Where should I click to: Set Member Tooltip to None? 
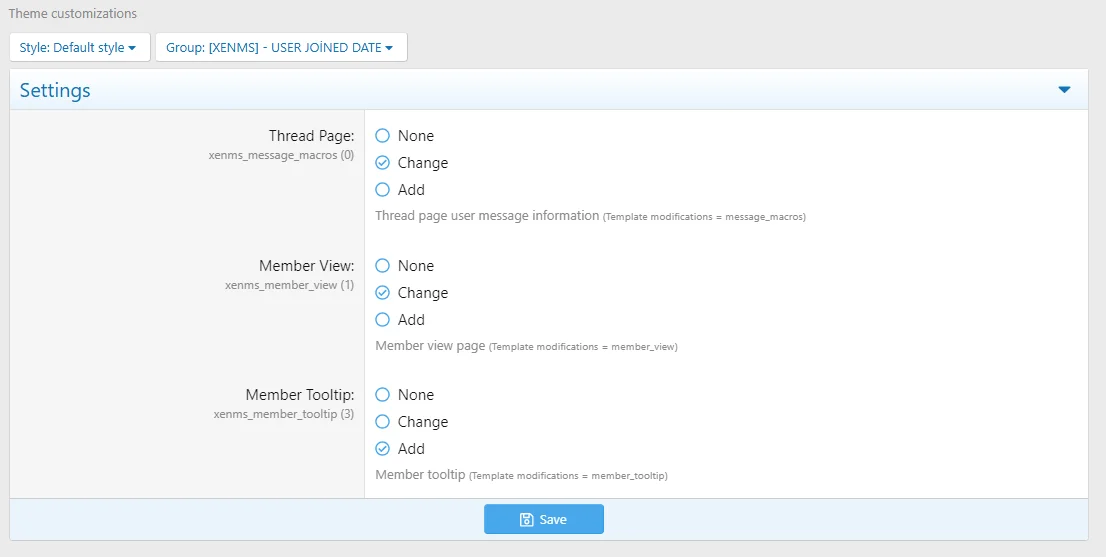coord(382,395)
